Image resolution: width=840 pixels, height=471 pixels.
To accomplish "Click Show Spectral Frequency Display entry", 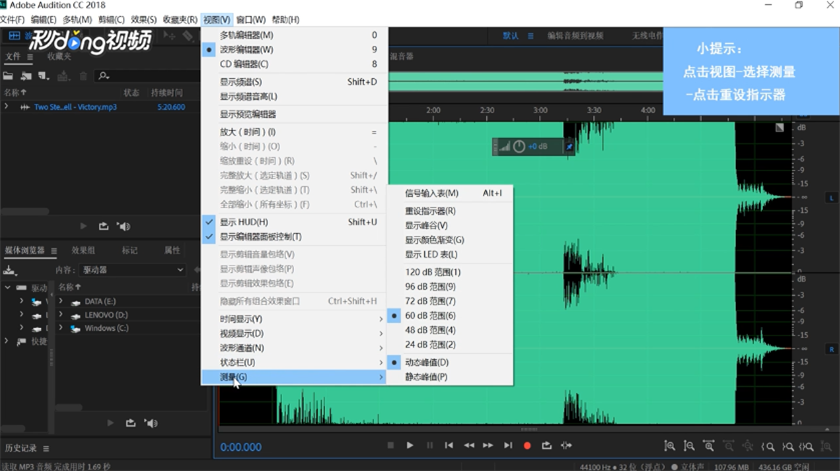I will pos(294,81).
